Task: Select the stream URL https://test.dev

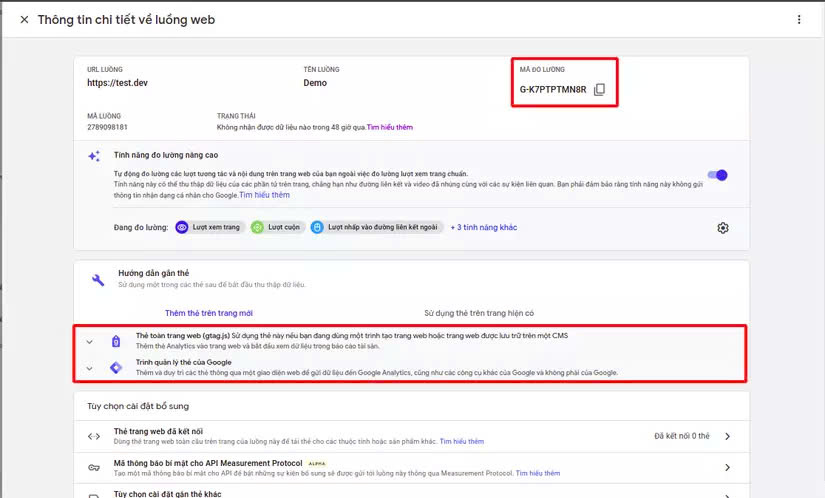Action: click(117, 83)
